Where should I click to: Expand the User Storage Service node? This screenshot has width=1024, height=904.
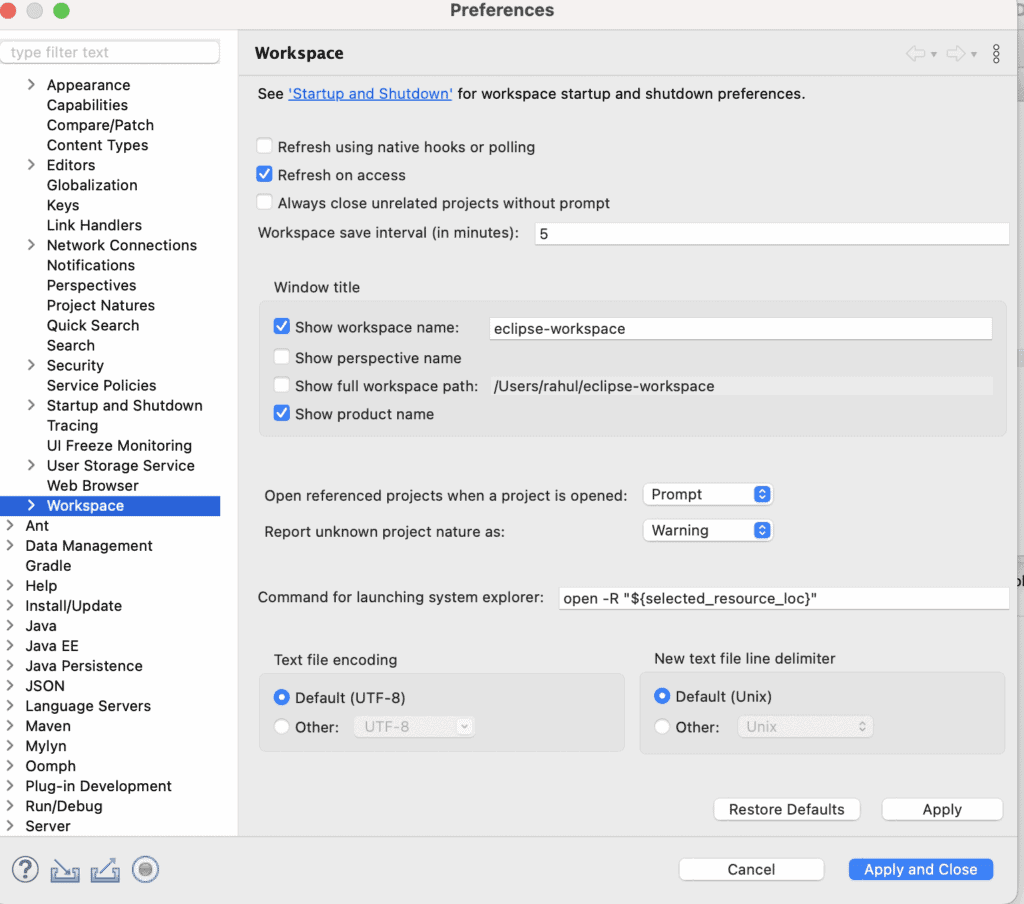pos(31,465)
